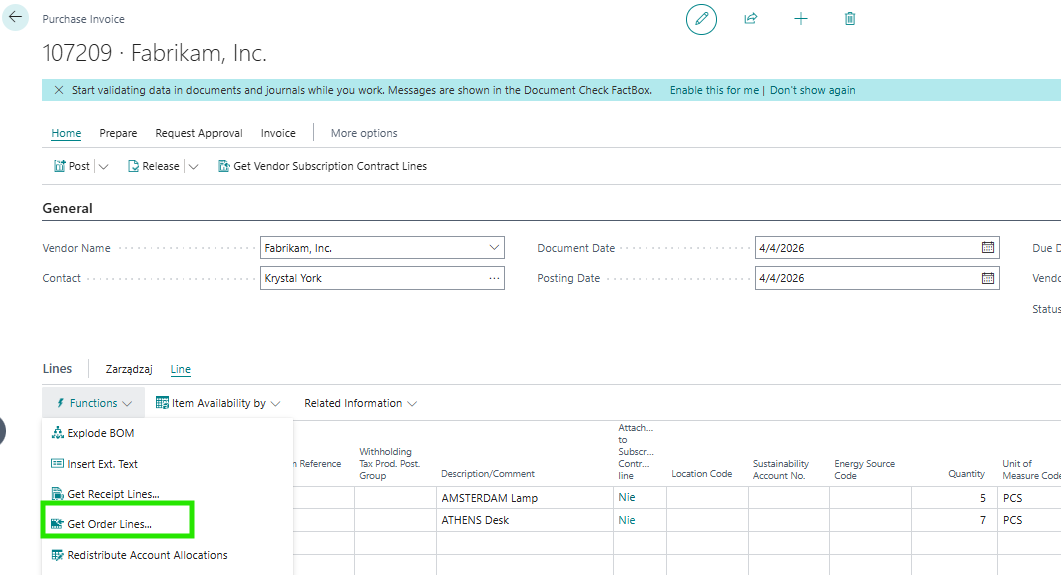Click the plus icon for new invoice
Screen dimensions: 1061x575
[801, 19]
